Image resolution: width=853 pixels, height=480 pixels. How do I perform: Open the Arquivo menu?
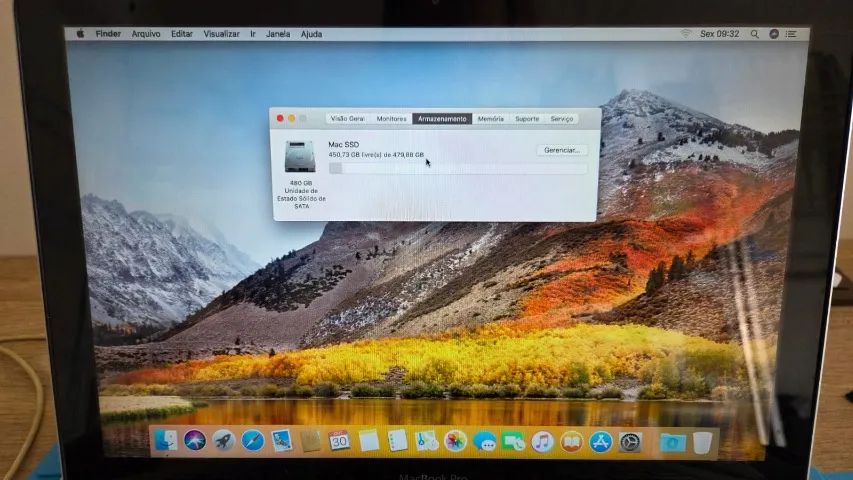(146, 34)
